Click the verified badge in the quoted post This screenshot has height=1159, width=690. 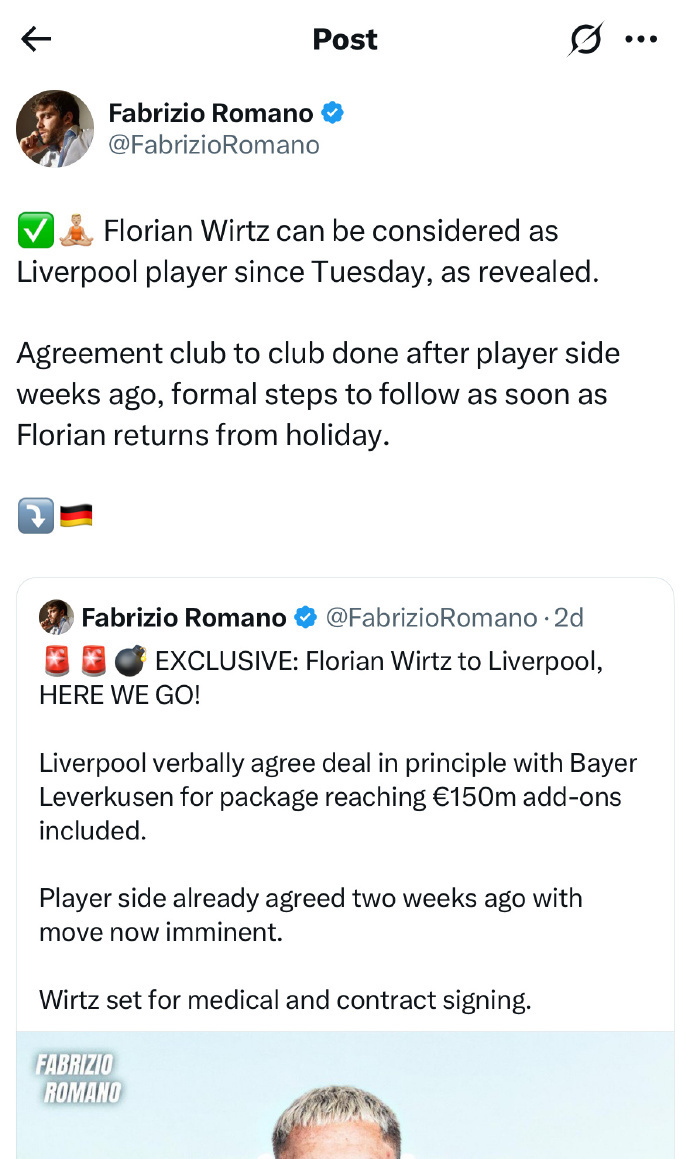306,618
